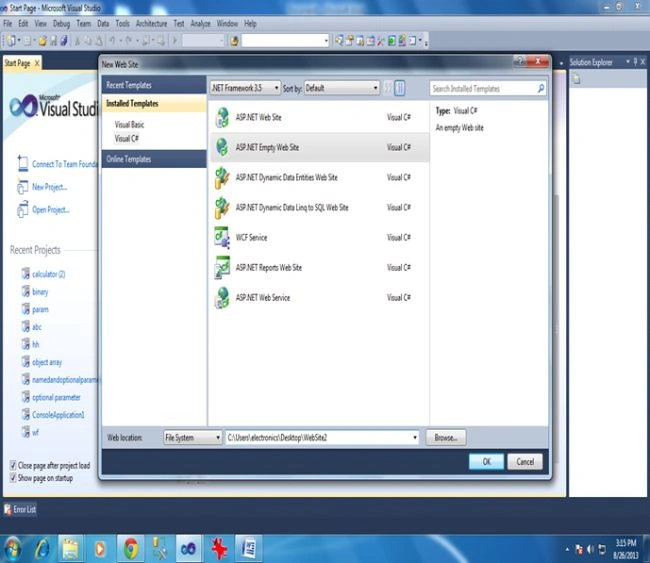Open the File menu
Screen dimensions: 650x563
coord(8,24)
